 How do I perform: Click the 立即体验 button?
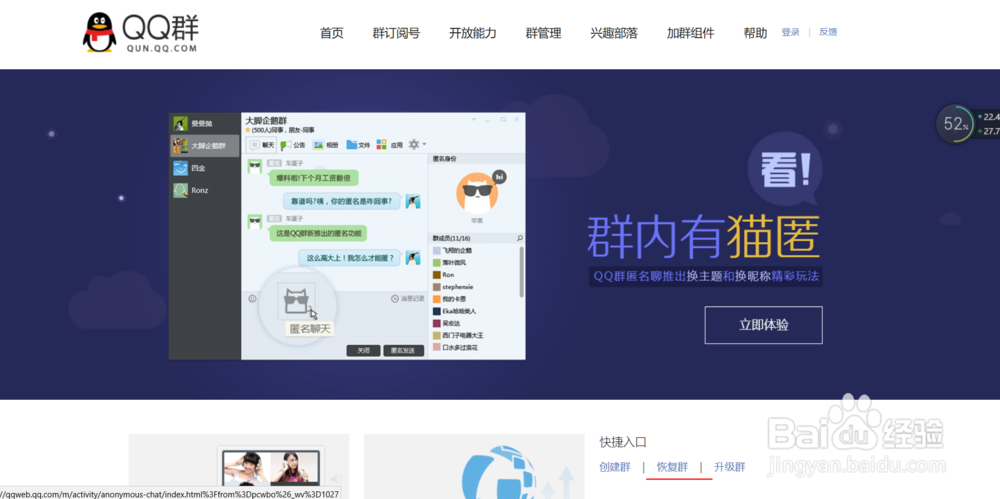763,325
